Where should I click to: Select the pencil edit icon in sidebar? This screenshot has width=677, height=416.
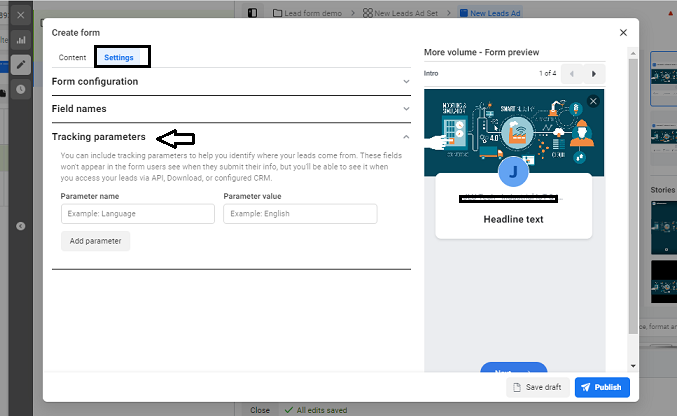click(21, 64)
